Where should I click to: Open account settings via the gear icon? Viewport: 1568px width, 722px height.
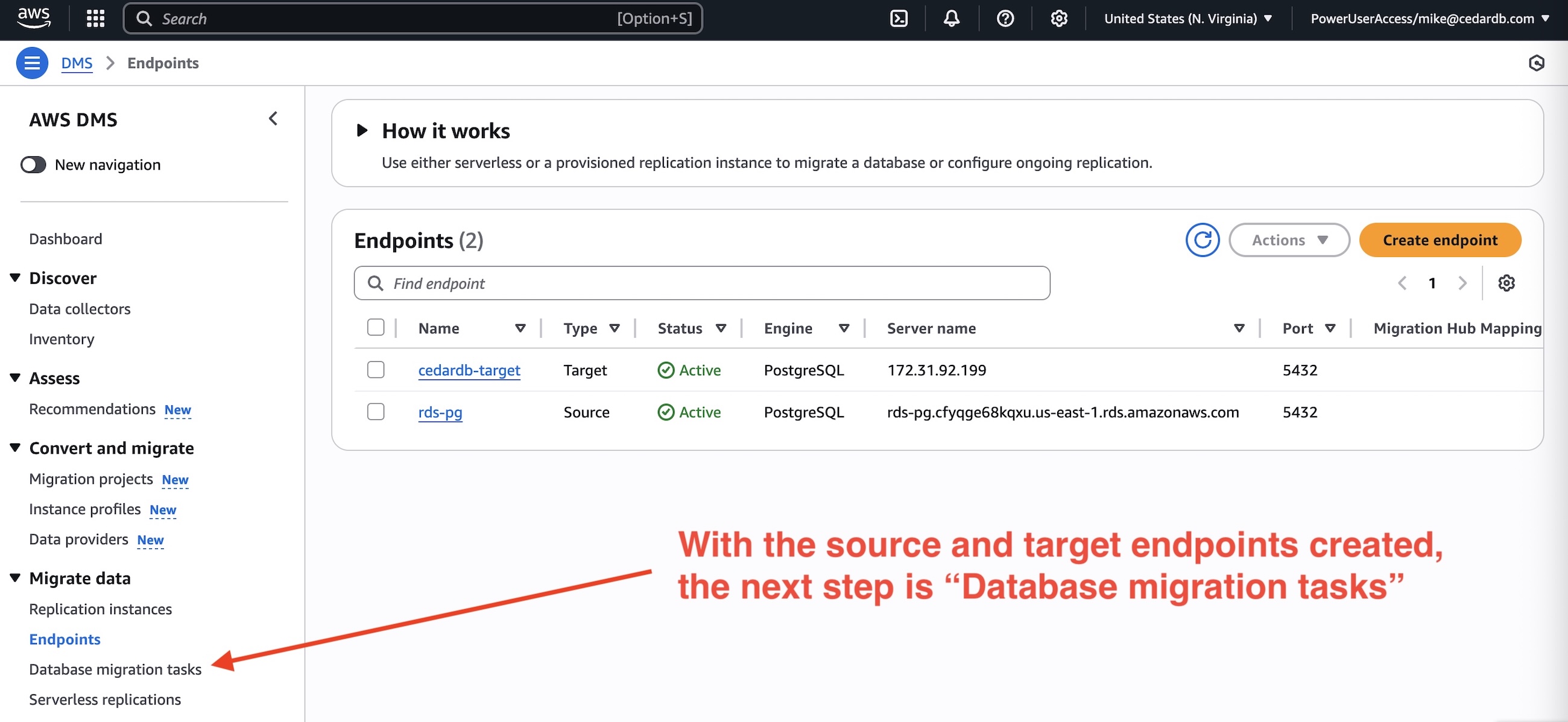pyautogui.click(x=1059, y=18)
